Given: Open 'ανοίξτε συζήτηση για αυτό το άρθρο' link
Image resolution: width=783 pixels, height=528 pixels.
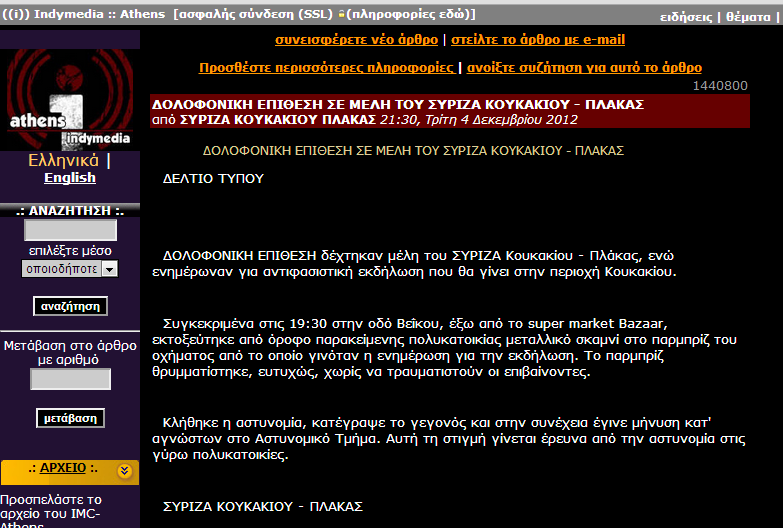Looking at the screenshot, I should [583, 68].
